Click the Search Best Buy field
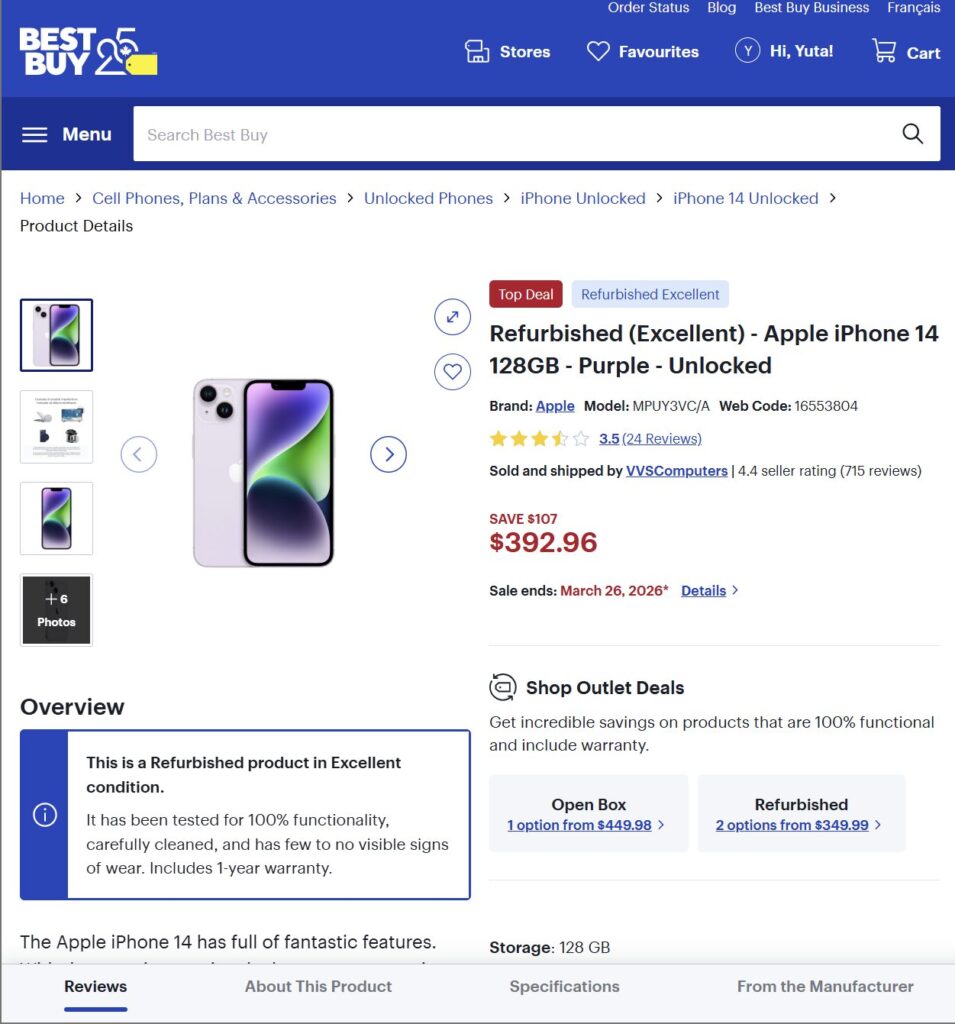This screenshot has width=955, height=1024. pyautogui.click(x=510, y=134)
